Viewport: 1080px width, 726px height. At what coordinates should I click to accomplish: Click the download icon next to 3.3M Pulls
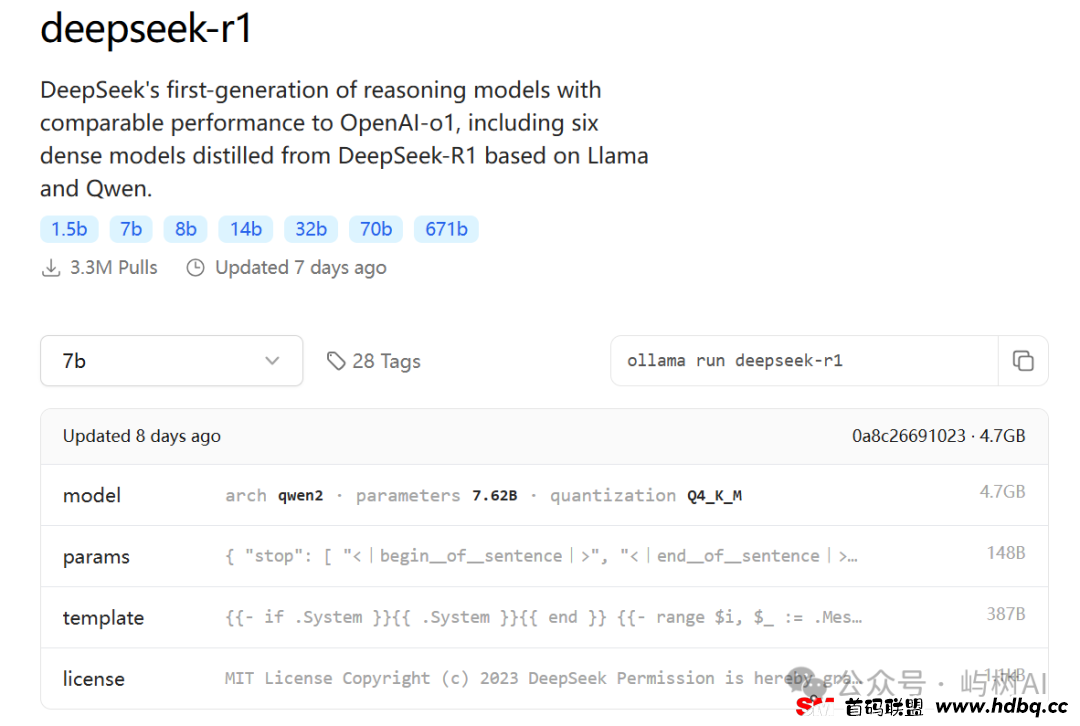51,268
